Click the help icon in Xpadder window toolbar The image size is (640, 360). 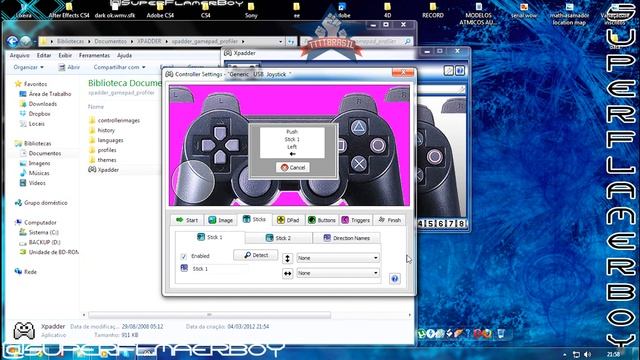point(460,71)
